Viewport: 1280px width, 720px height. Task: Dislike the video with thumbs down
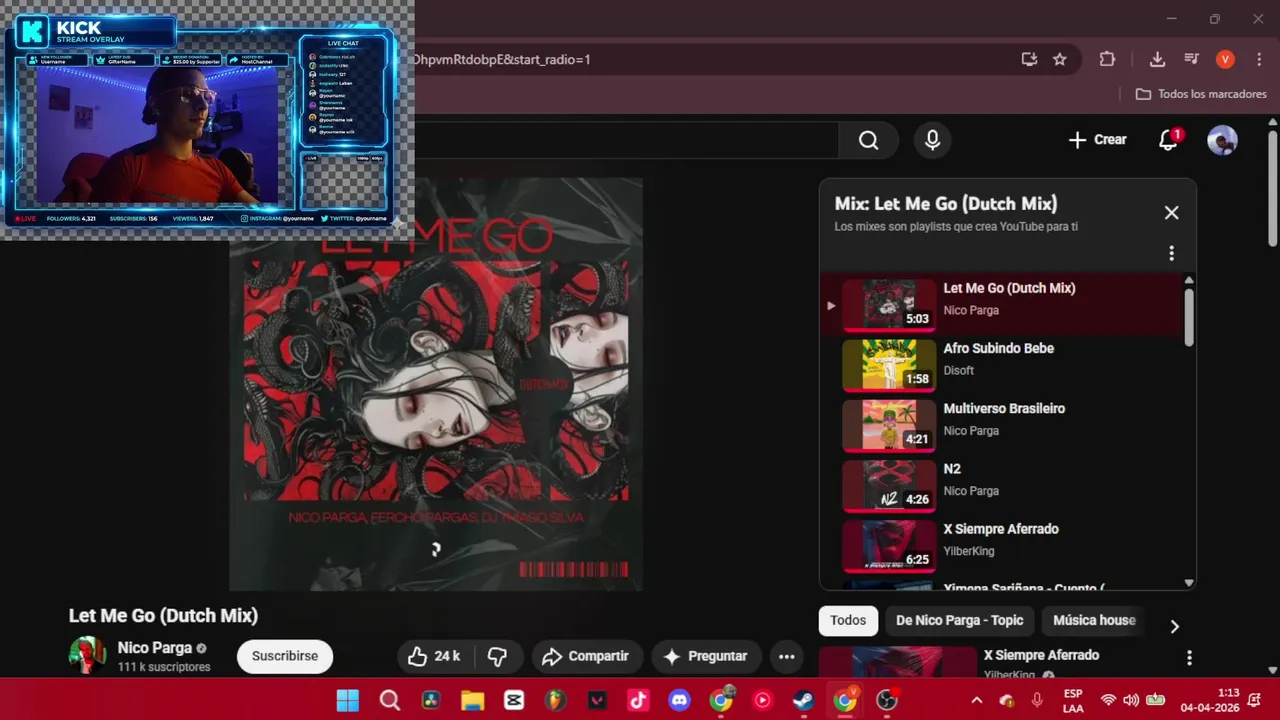pyautogui.click(x=497, y=656)
